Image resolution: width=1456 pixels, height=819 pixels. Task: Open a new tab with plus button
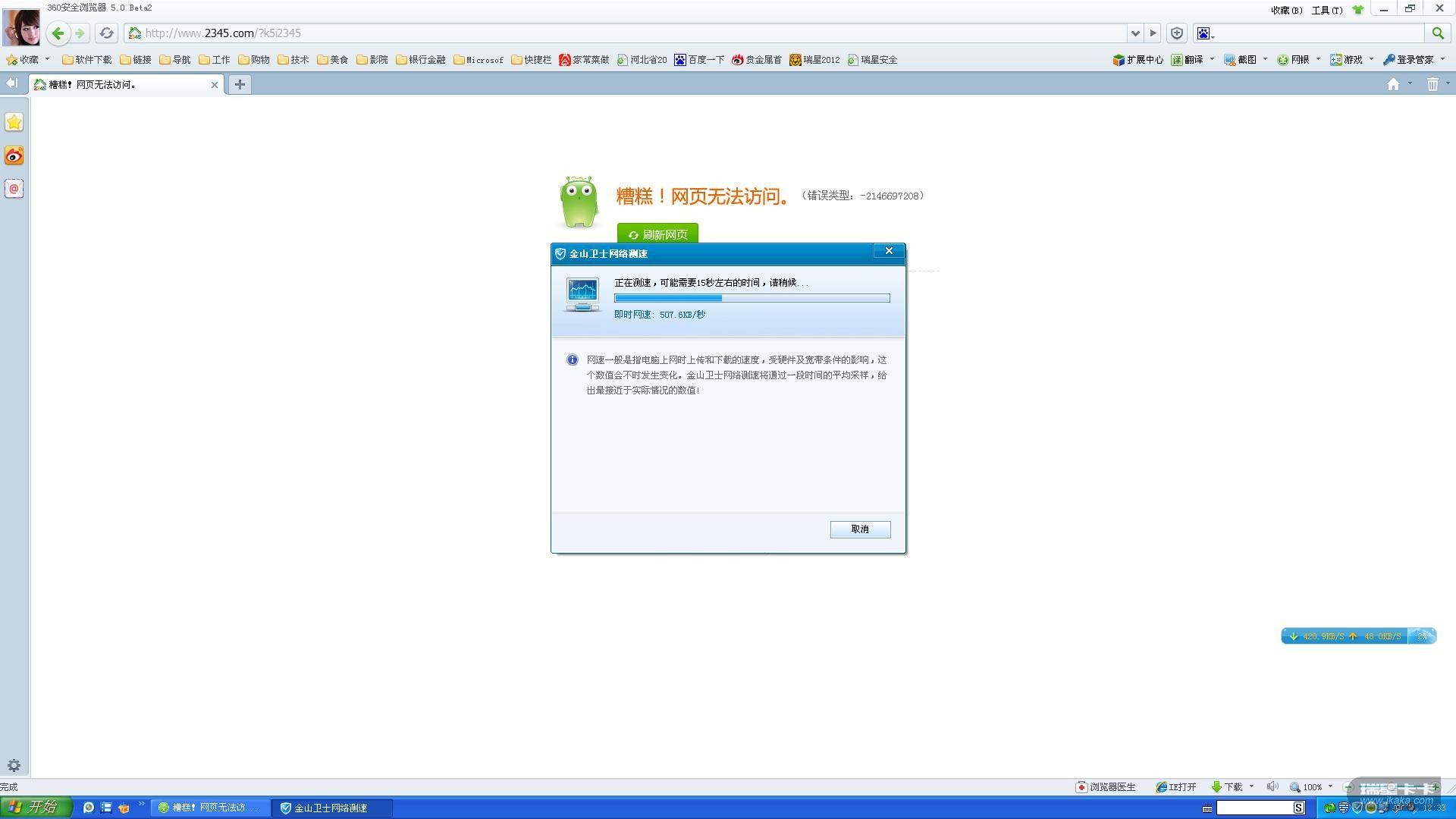[x=240, y=84]
